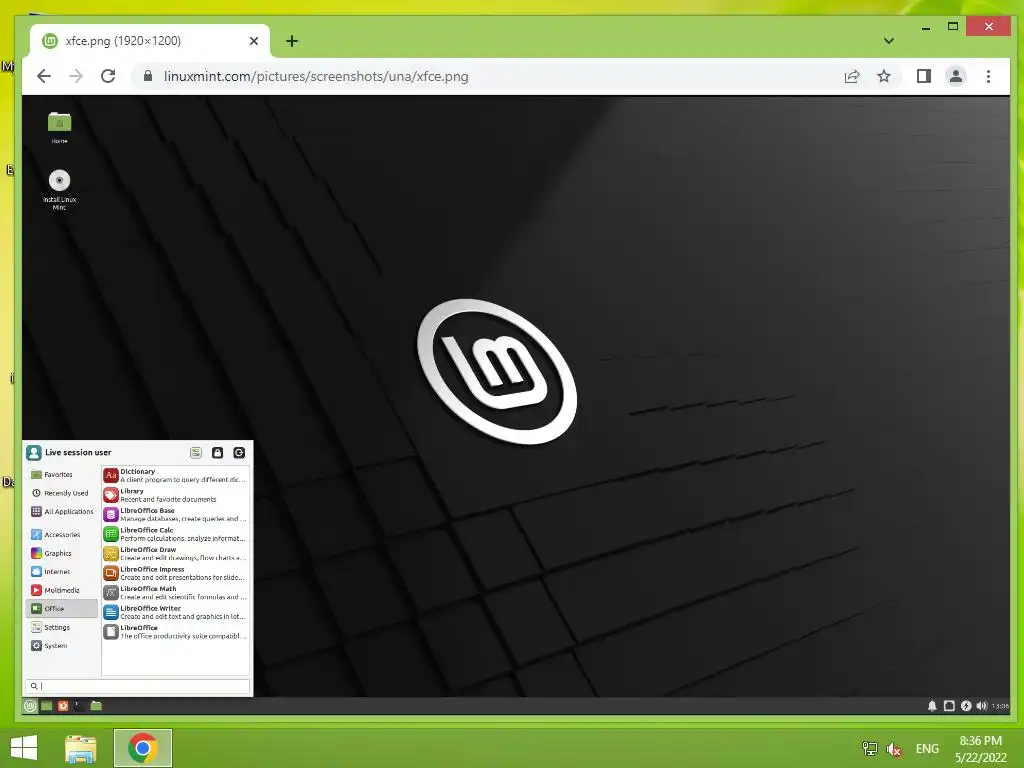Show All Applications category
The width and height of the screenshot is (1024, 768).
[62, 511]
